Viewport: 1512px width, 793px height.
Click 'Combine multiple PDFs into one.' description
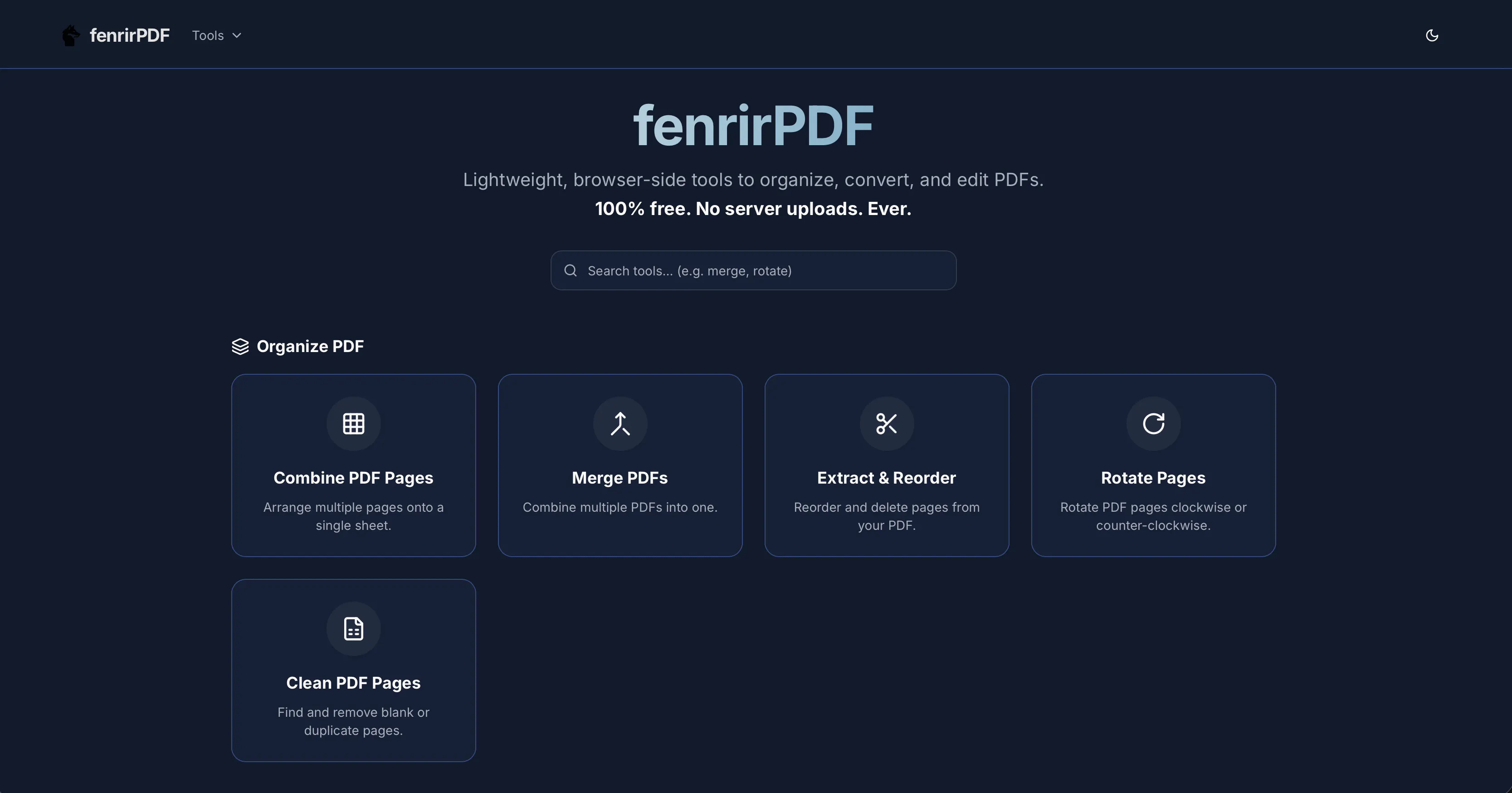point(620,507)
